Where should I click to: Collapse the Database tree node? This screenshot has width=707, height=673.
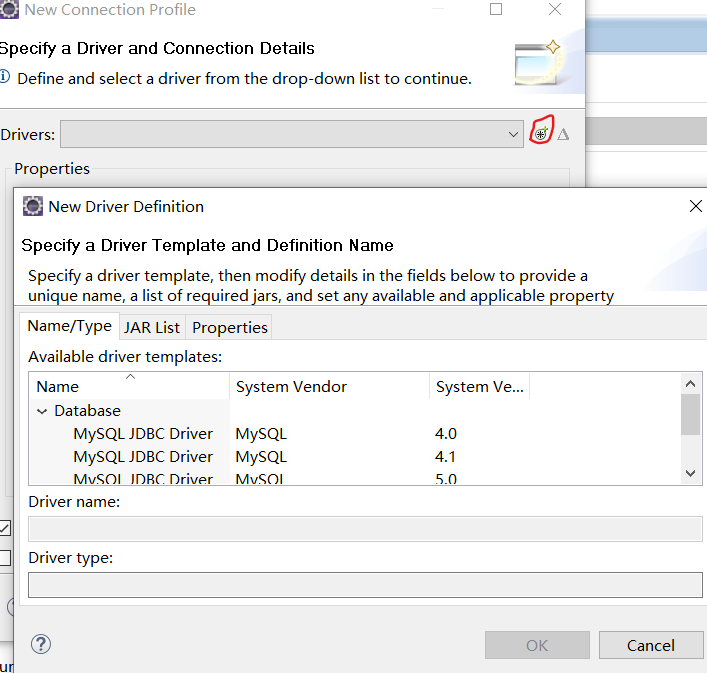click(x=42, y=411)
